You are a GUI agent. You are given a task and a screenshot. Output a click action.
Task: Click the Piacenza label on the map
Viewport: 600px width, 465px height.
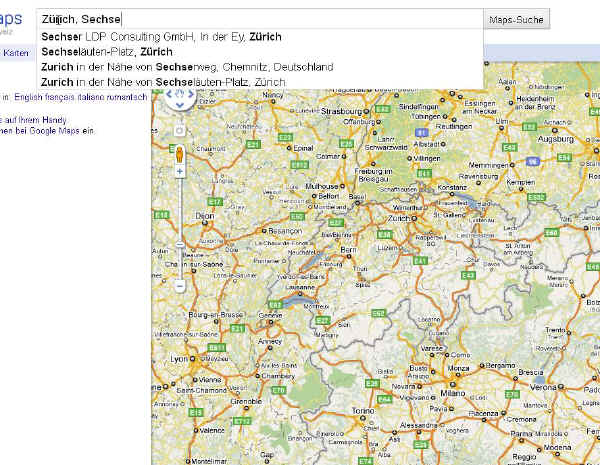[484, 414]
